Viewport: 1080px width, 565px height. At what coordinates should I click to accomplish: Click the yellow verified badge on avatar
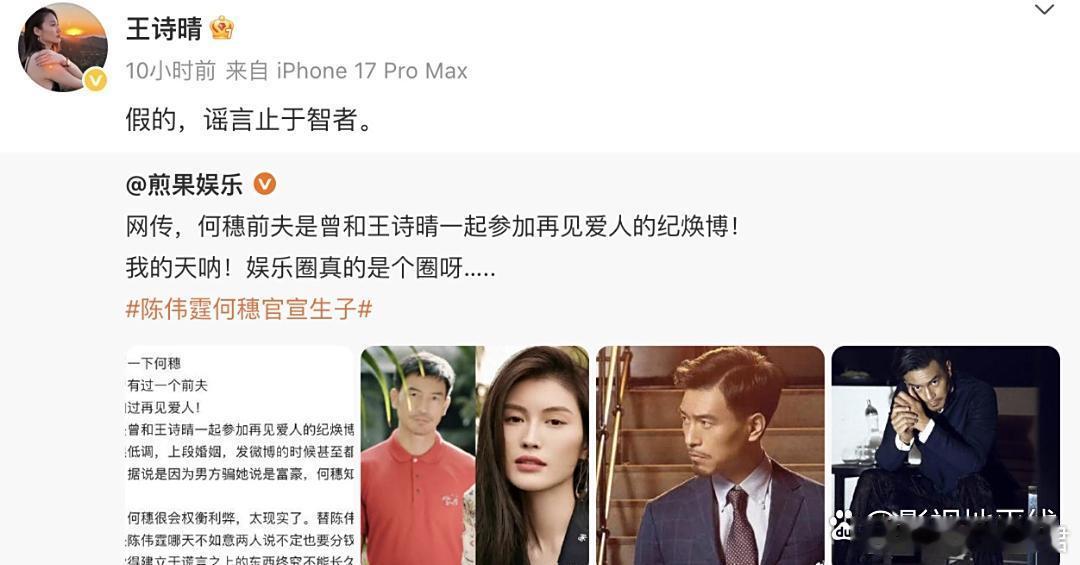tap(95, 81)
